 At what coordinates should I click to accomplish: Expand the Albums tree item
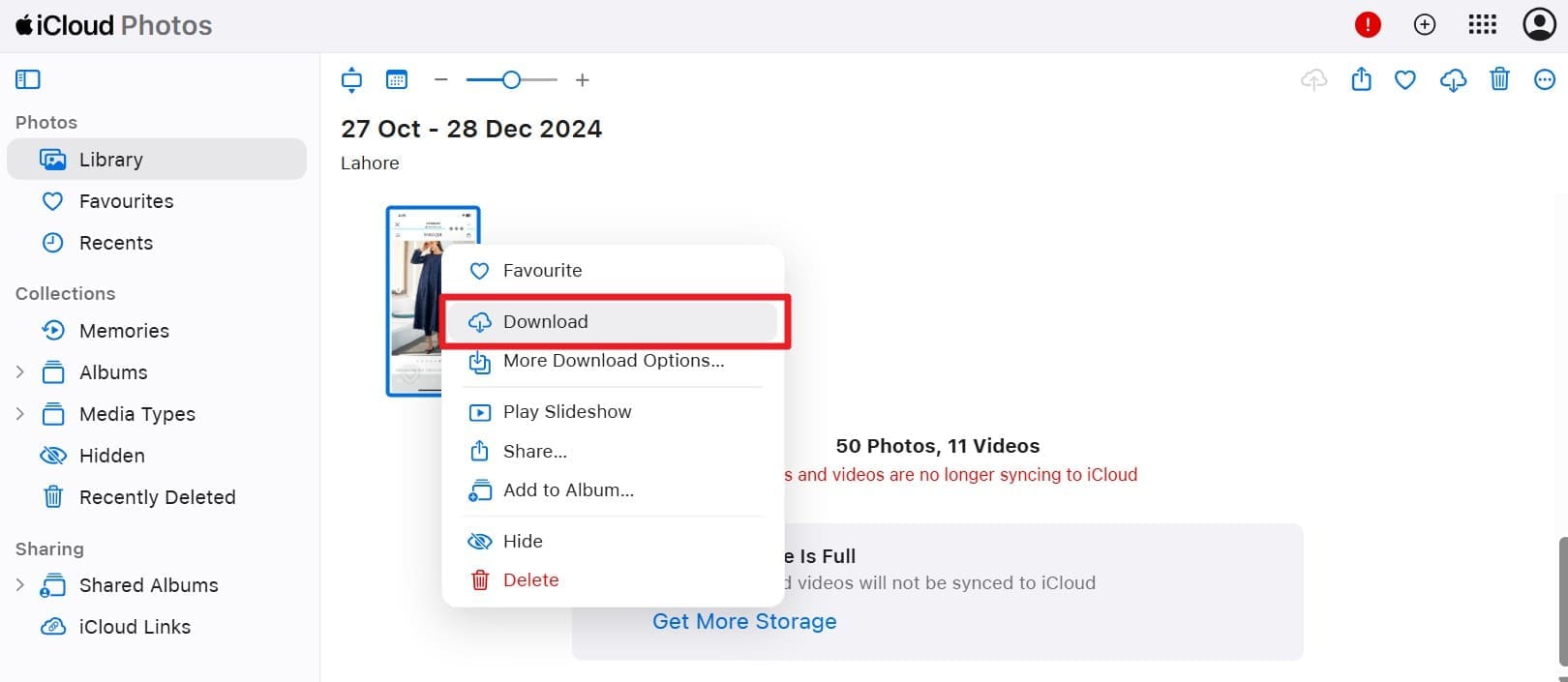click(19, 371)
